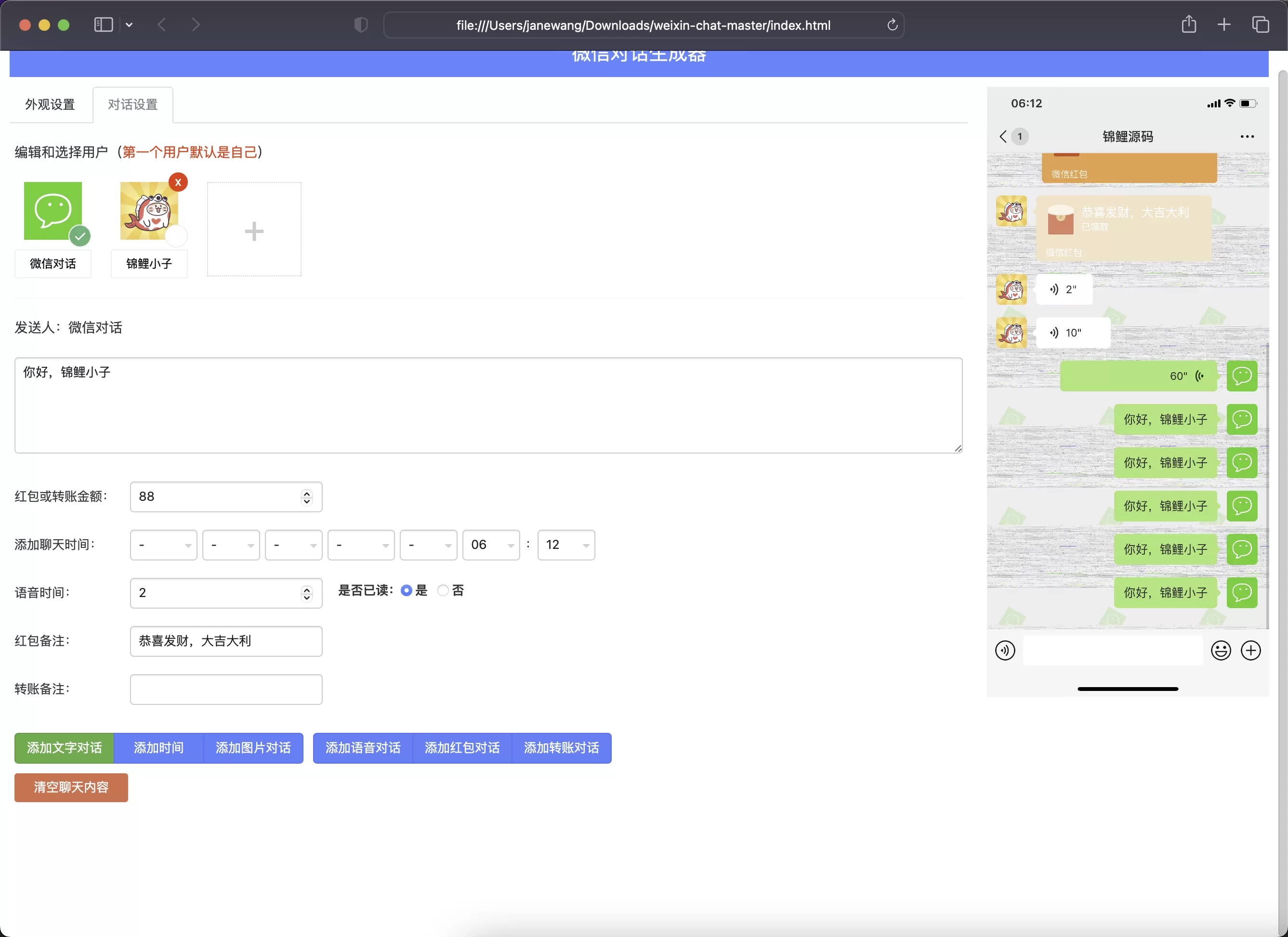Play the green 60" voice message
This screenshot has height=937, width=1288.
[1138, 376]
